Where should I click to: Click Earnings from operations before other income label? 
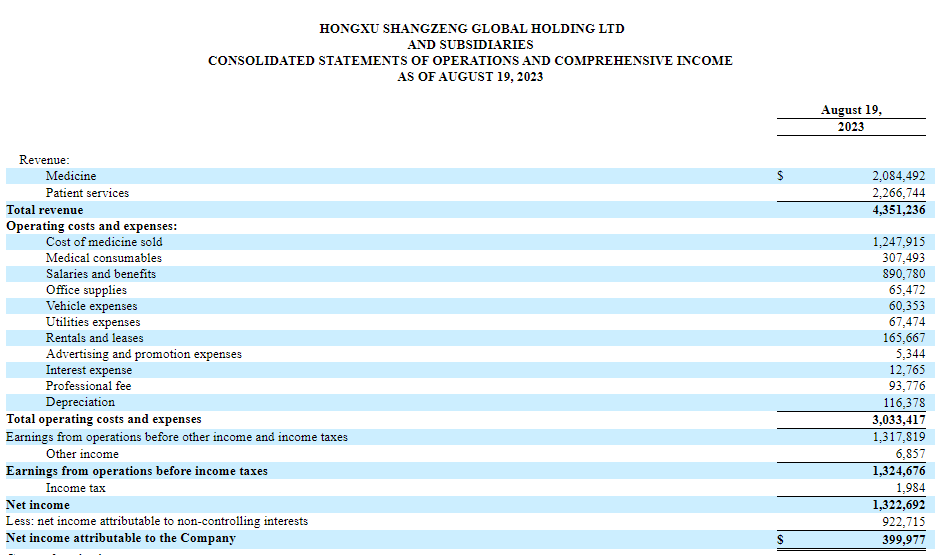[x=177, y=437]
